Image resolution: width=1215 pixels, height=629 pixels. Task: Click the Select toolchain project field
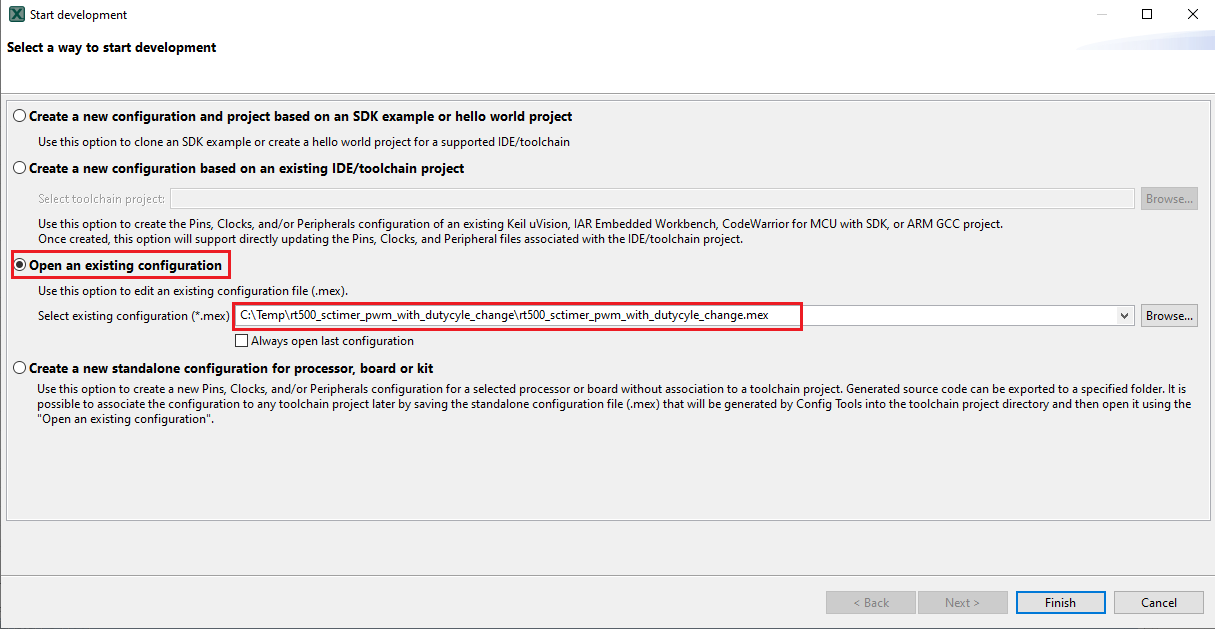651,198
